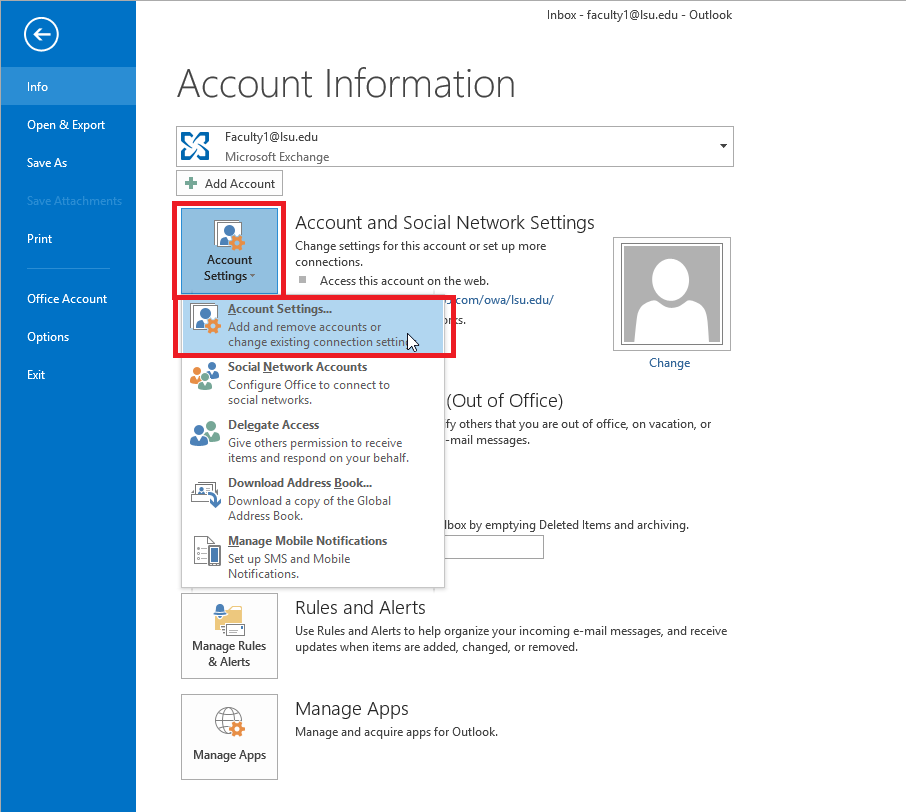The image size is (906, 812).
Task: Click the mailbox size bar
Action: tap(494, 547)
